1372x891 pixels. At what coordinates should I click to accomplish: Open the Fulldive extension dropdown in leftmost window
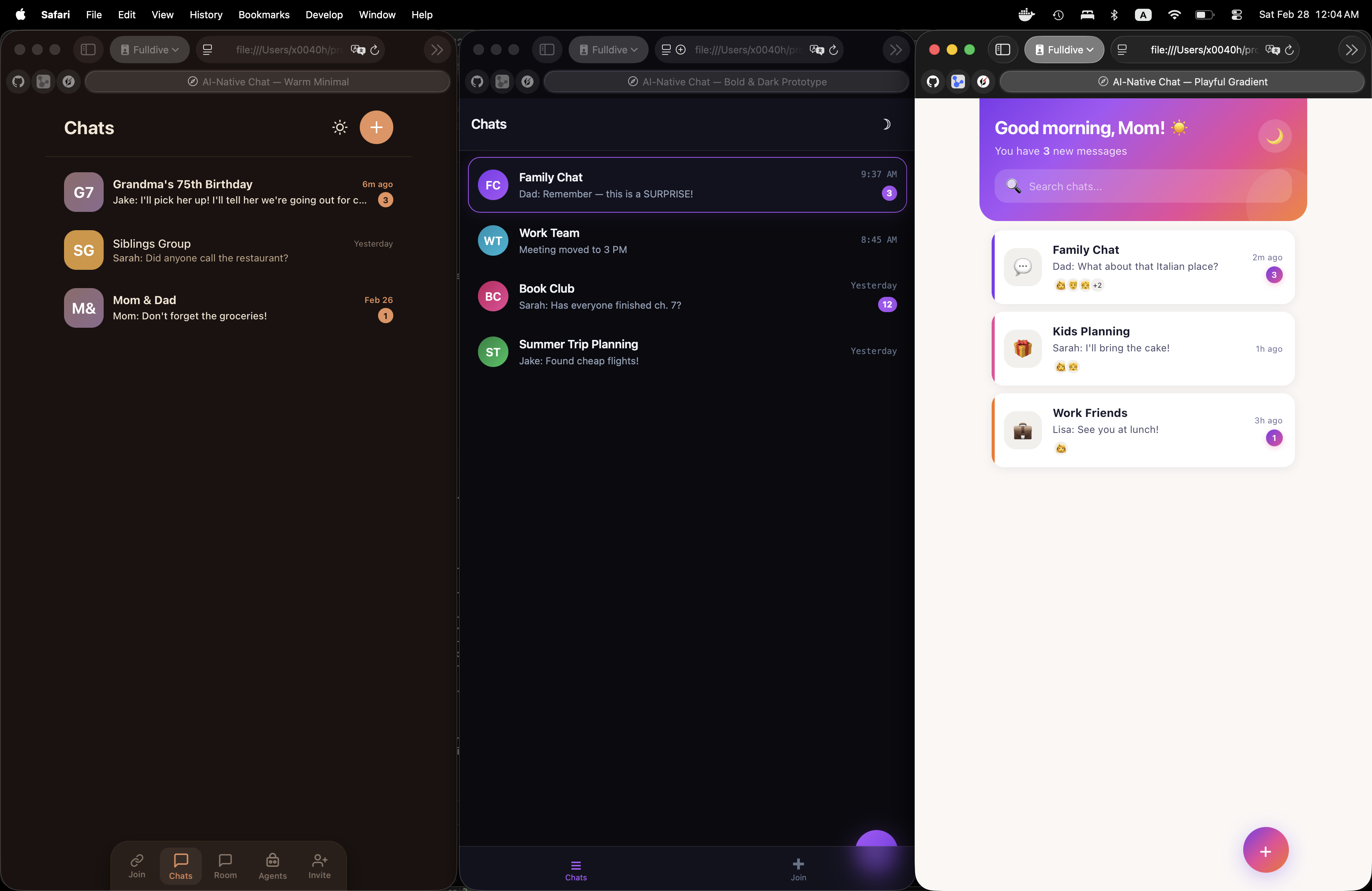point(149,50)
